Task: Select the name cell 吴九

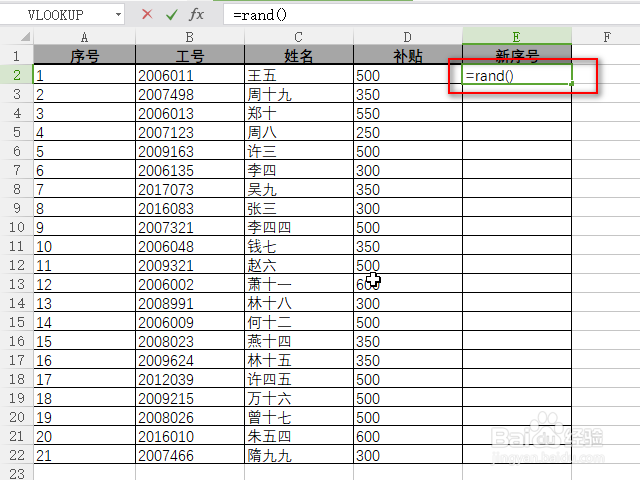Action: (x=299, y=189)
